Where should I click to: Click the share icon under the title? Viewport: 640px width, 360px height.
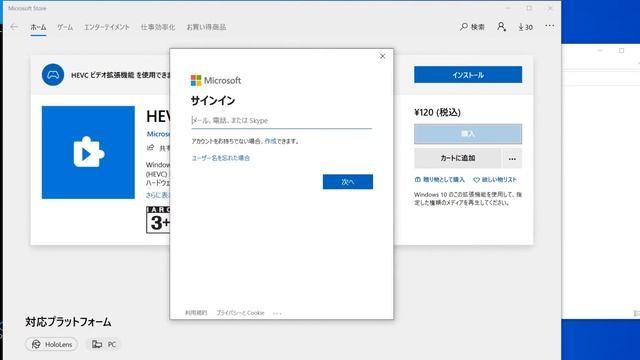[x=151, y=148]
